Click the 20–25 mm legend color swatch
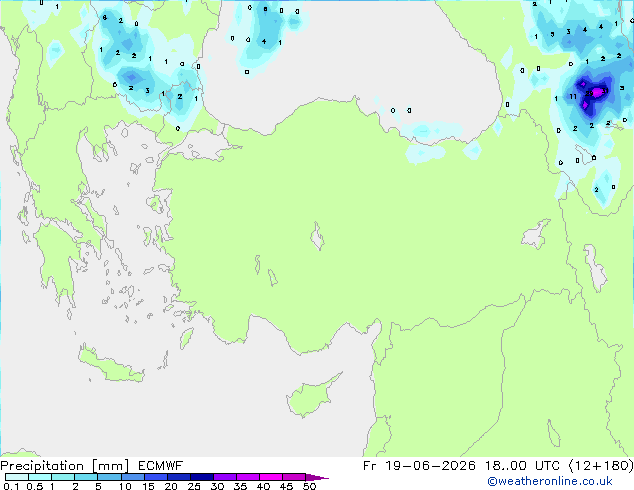 tap(178, 477)
